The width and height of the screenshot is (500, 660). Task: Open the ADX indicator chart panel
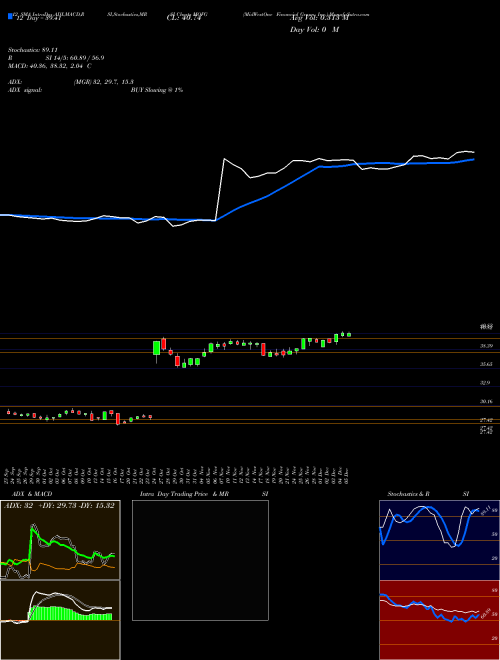click(x=60, y=540)
